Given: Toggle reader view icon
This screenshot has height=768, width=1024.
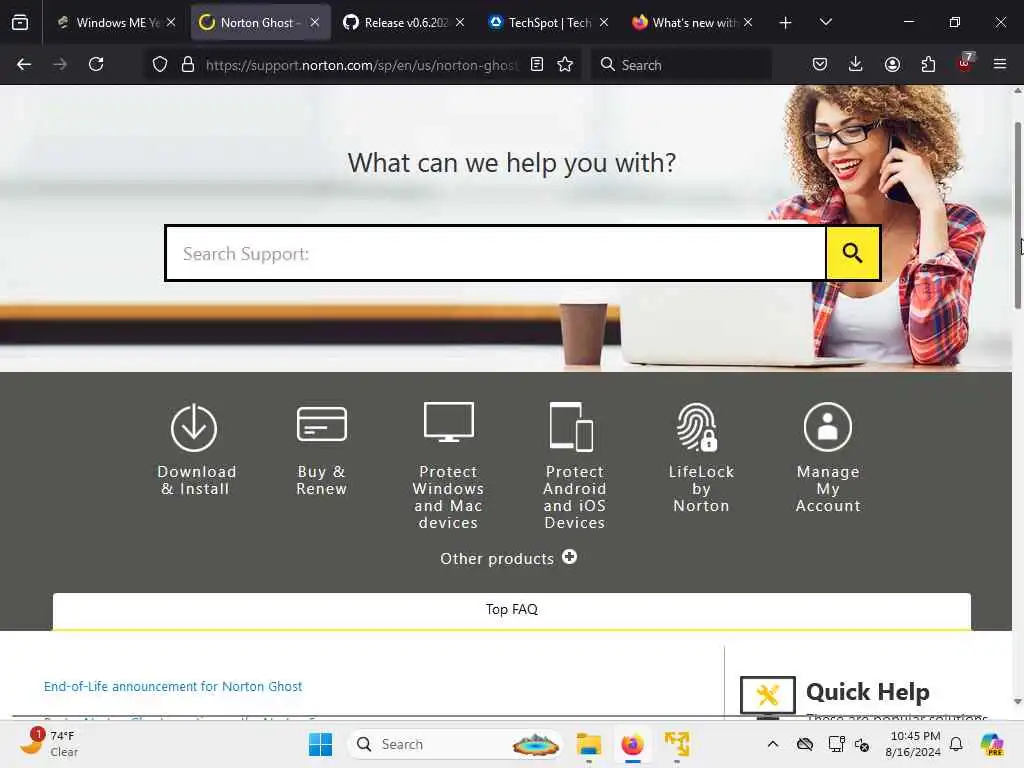Looking at the screenshot, I should pos(537,64).
